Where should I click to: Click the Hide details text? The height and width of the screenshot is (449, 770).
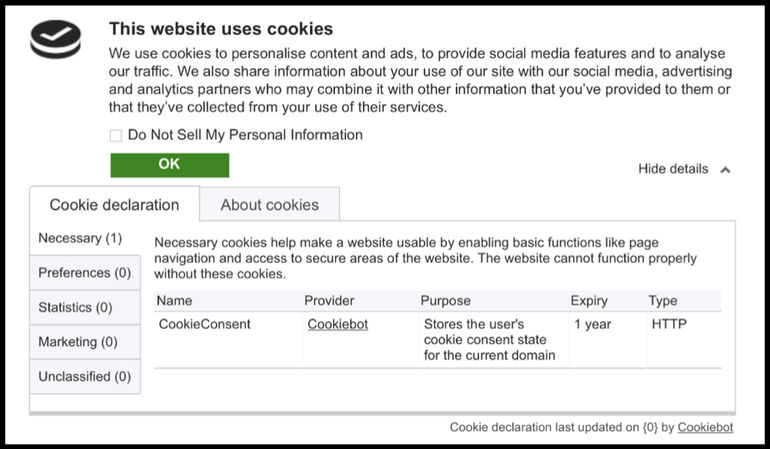(x=673, y=169)
